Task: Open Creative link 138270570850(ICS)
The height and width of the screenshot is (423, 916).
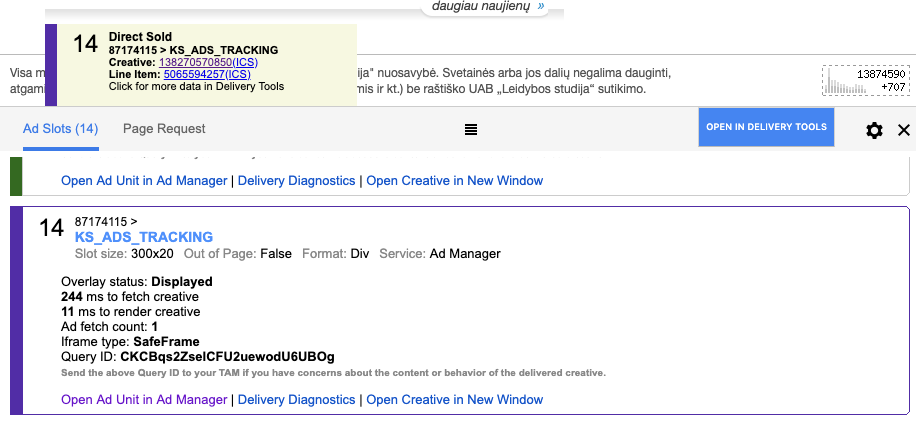Action: 209,62
